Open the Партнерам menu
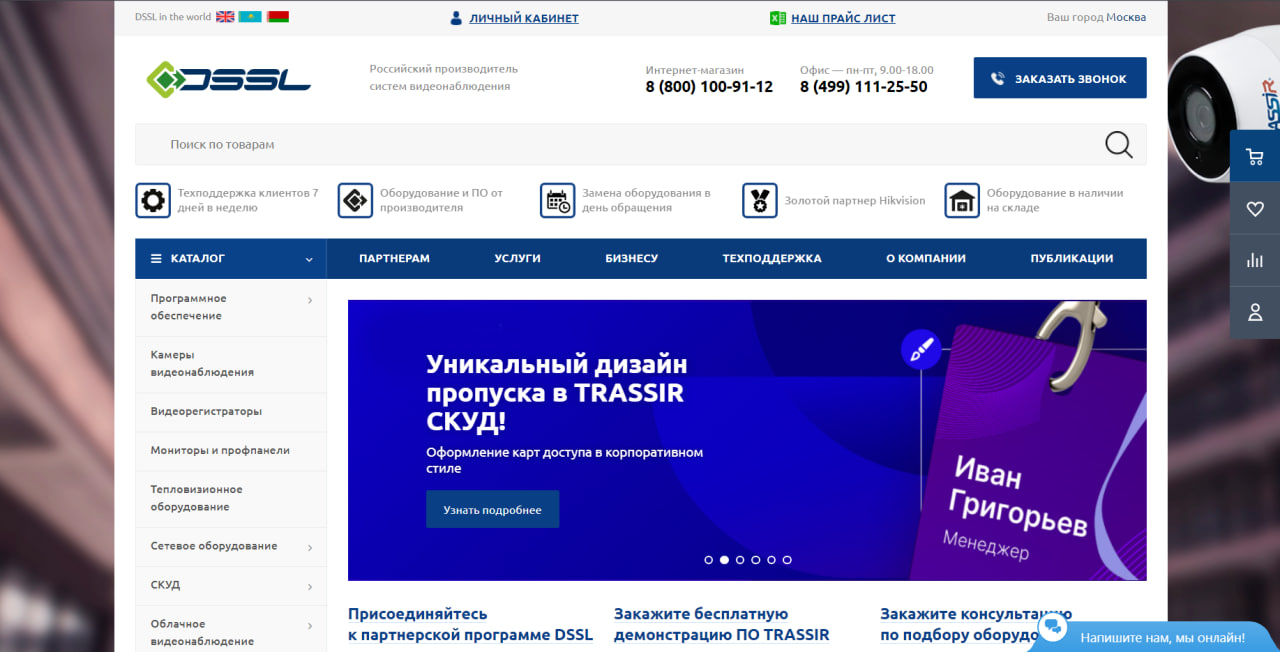The image size is (1280, 652). (394, 258)
